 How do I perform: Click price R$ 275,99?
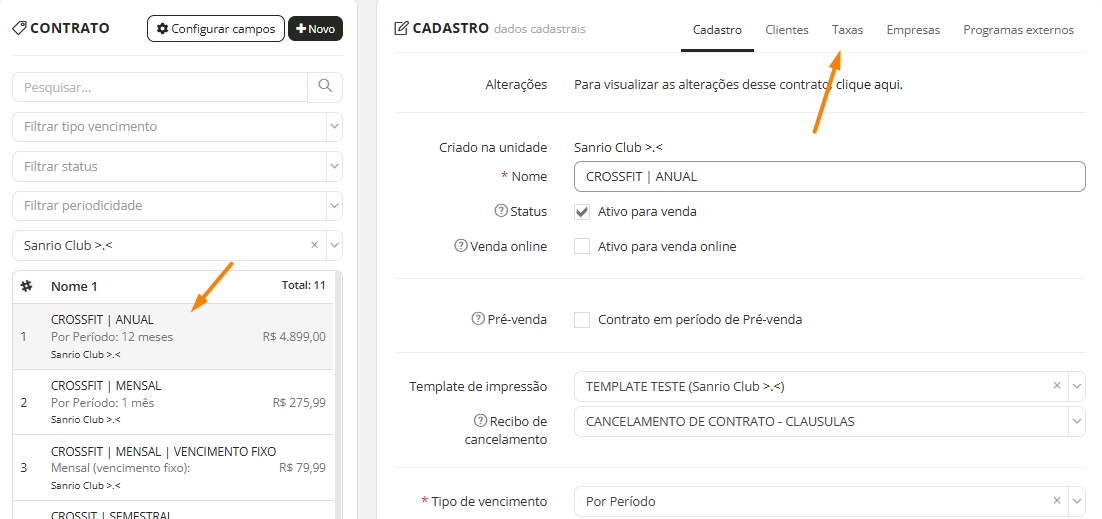pos(299,403)
